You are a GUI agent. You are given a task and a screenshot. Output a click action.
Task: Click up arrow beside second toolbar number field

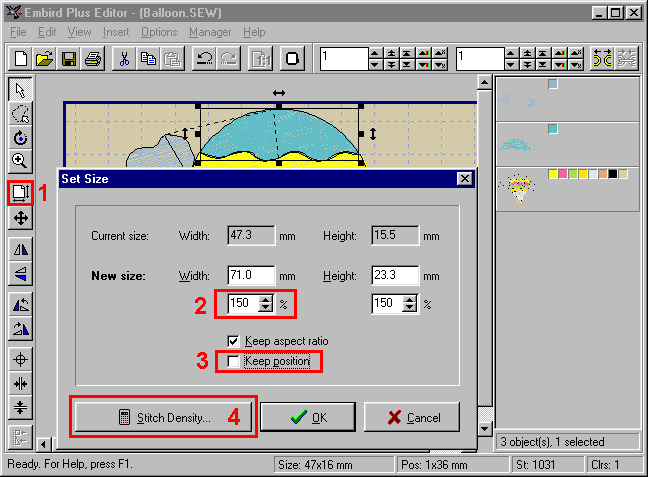point(511,53)
